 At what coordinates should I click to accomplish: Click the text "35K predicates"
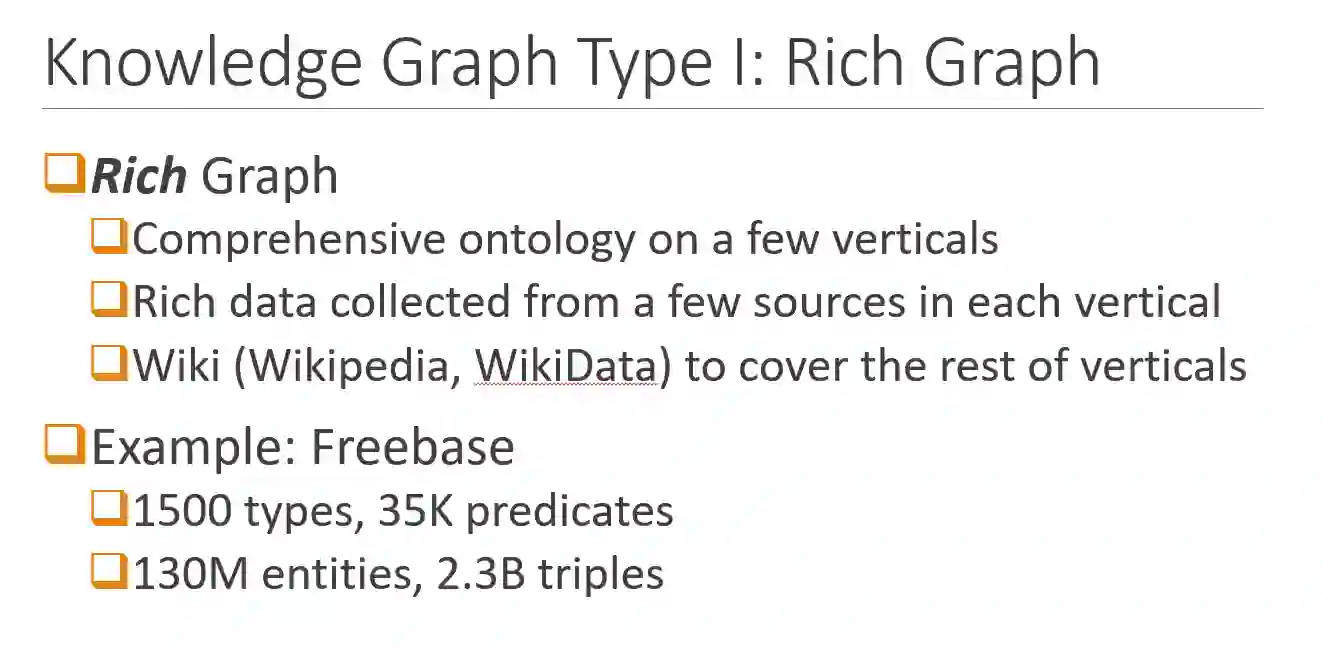click(526, 511)
